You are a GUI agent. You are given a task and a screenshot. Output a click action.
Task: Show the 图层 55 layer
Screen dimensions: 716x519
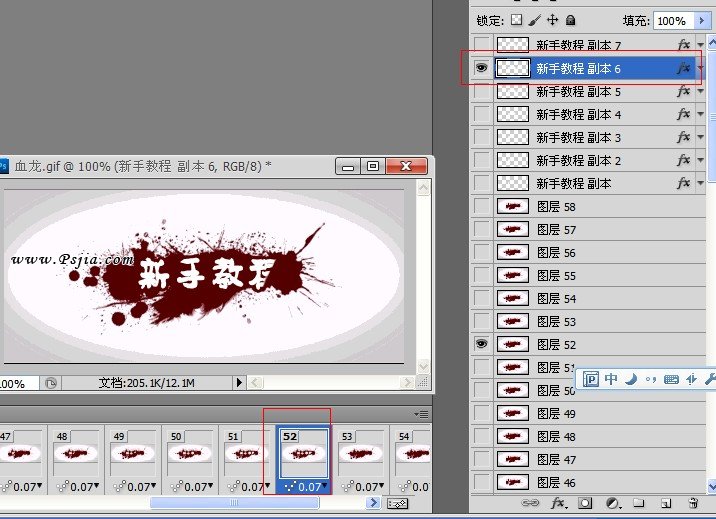481,275
